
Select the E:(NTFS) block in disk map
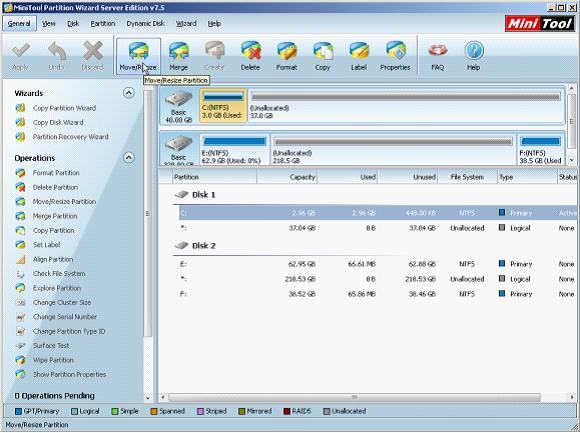pos(235,149)
